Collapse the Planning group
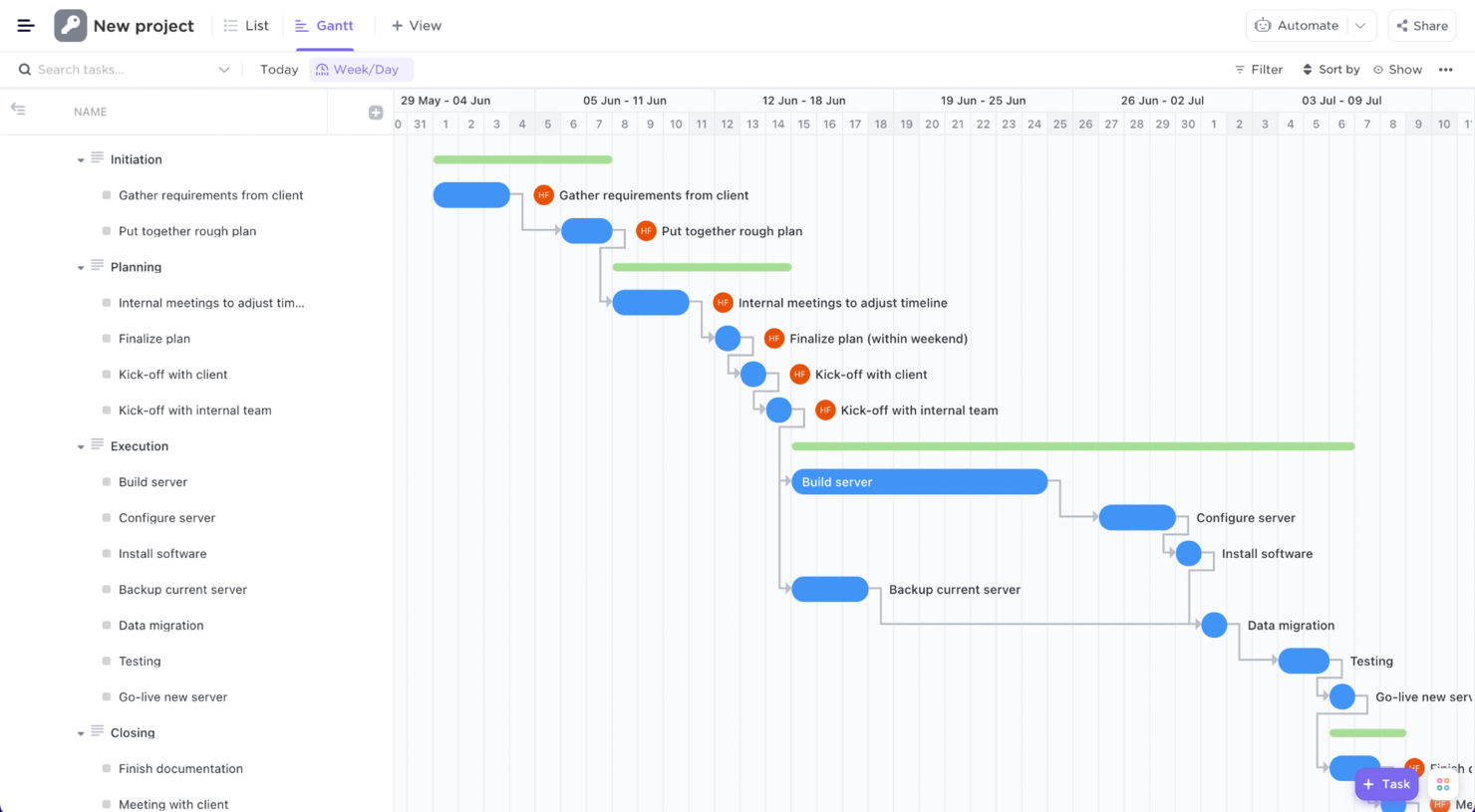This screenshot has width=1475, height=812. point(81,268)
